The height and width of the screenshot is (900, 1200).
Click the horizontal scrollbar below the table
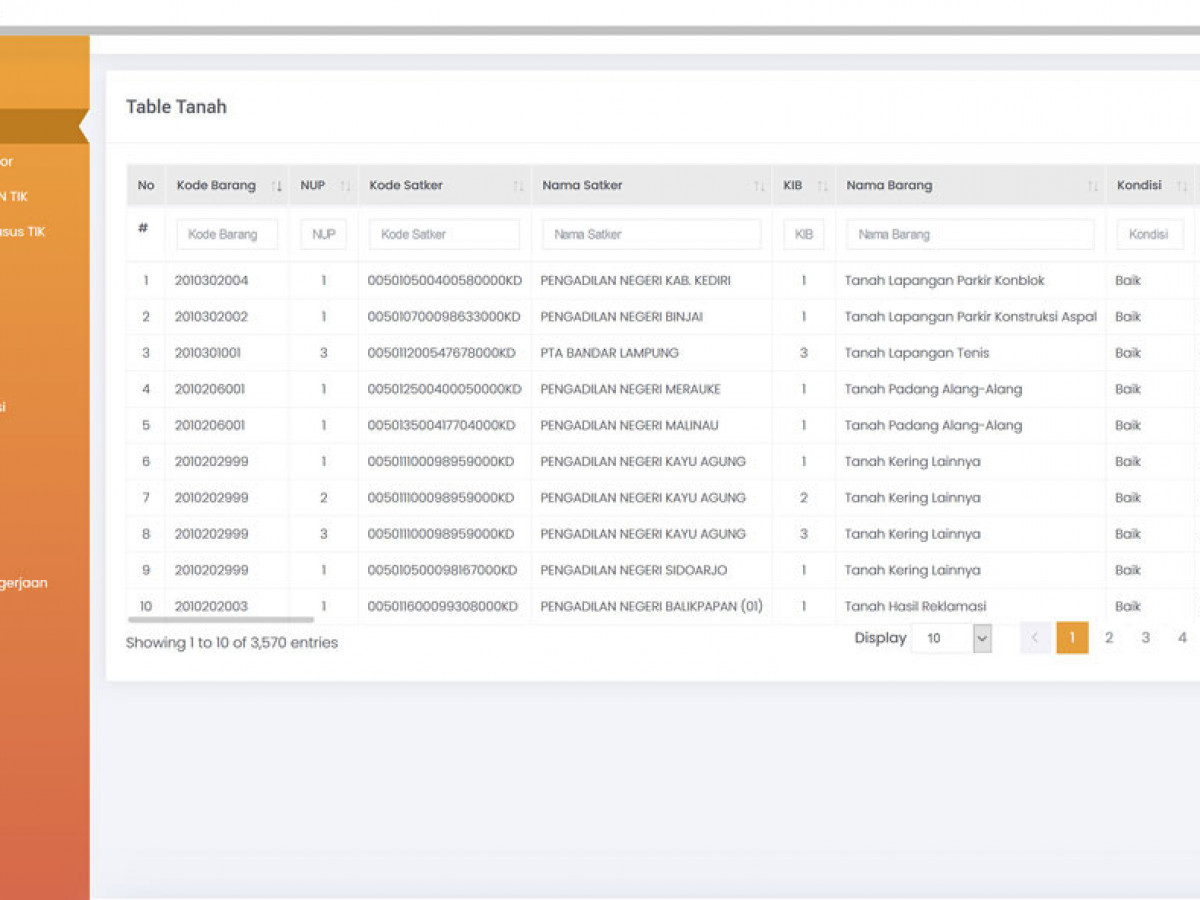coord(220,620)
